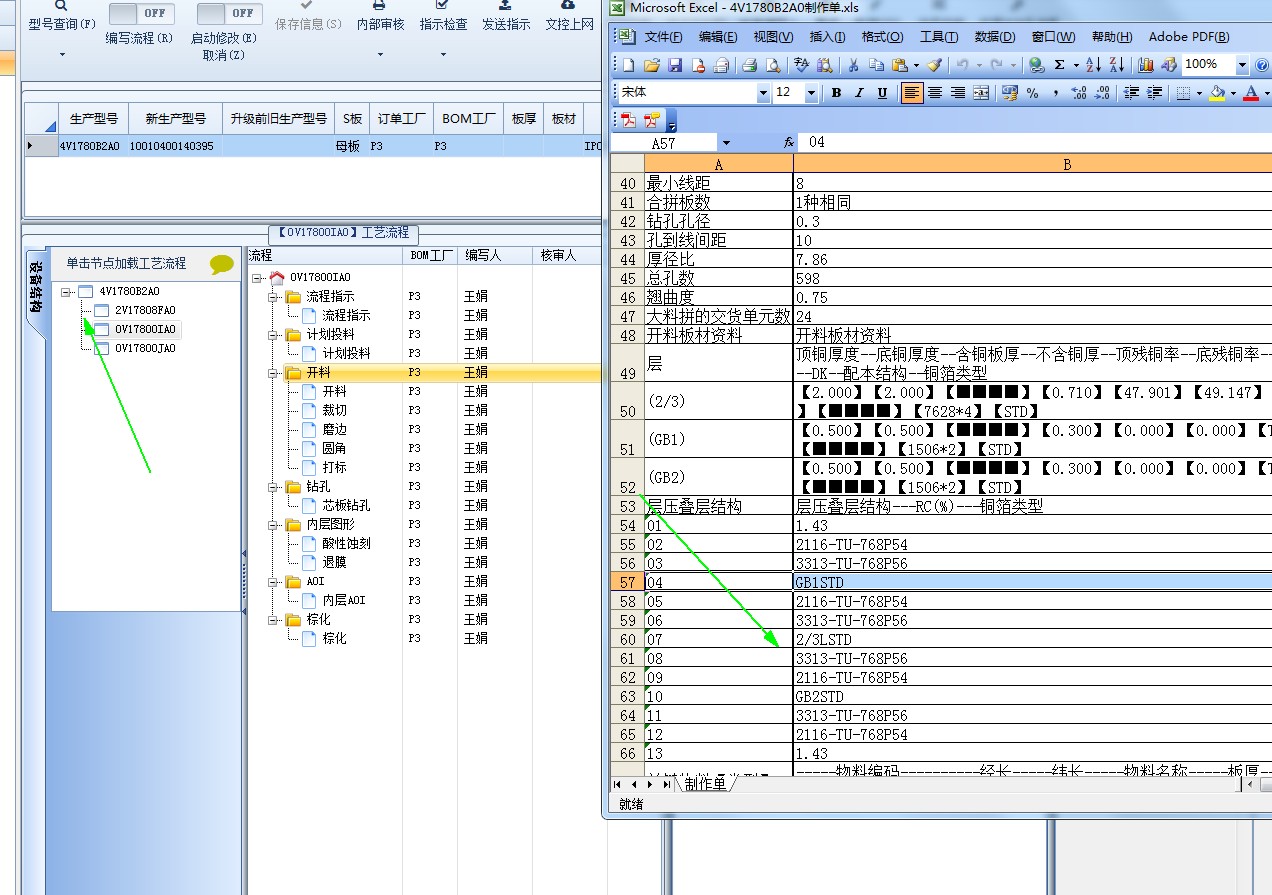
Task: Click Excel's Spelling check icon
Action: coord(801,65)
